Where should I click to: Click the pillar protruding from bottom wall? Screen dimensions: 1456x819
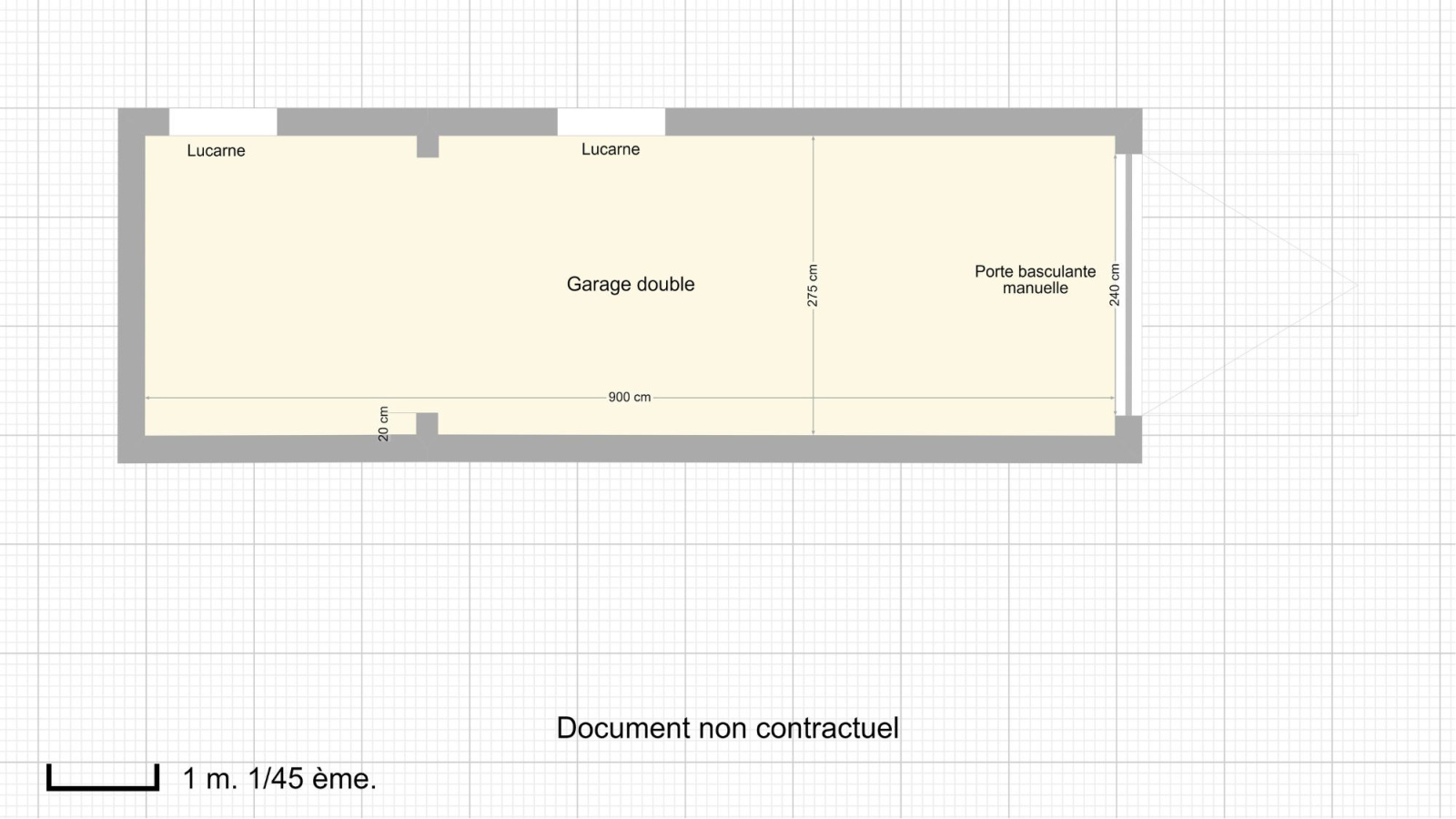(x=427, y=424)
